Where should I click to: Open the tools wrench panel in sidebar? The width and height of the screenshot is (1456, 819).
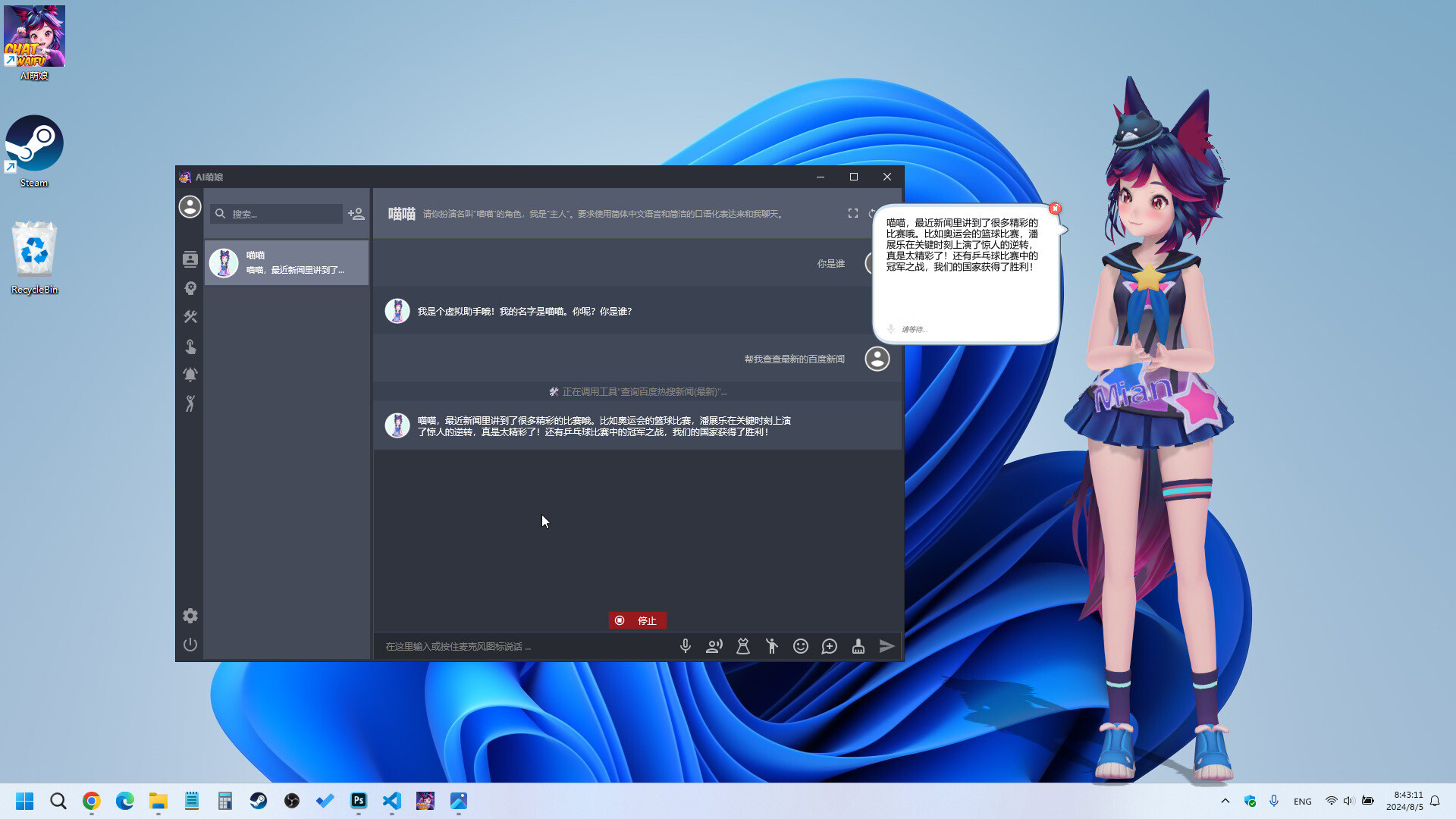pyautogui.click(x=190, y=317)
